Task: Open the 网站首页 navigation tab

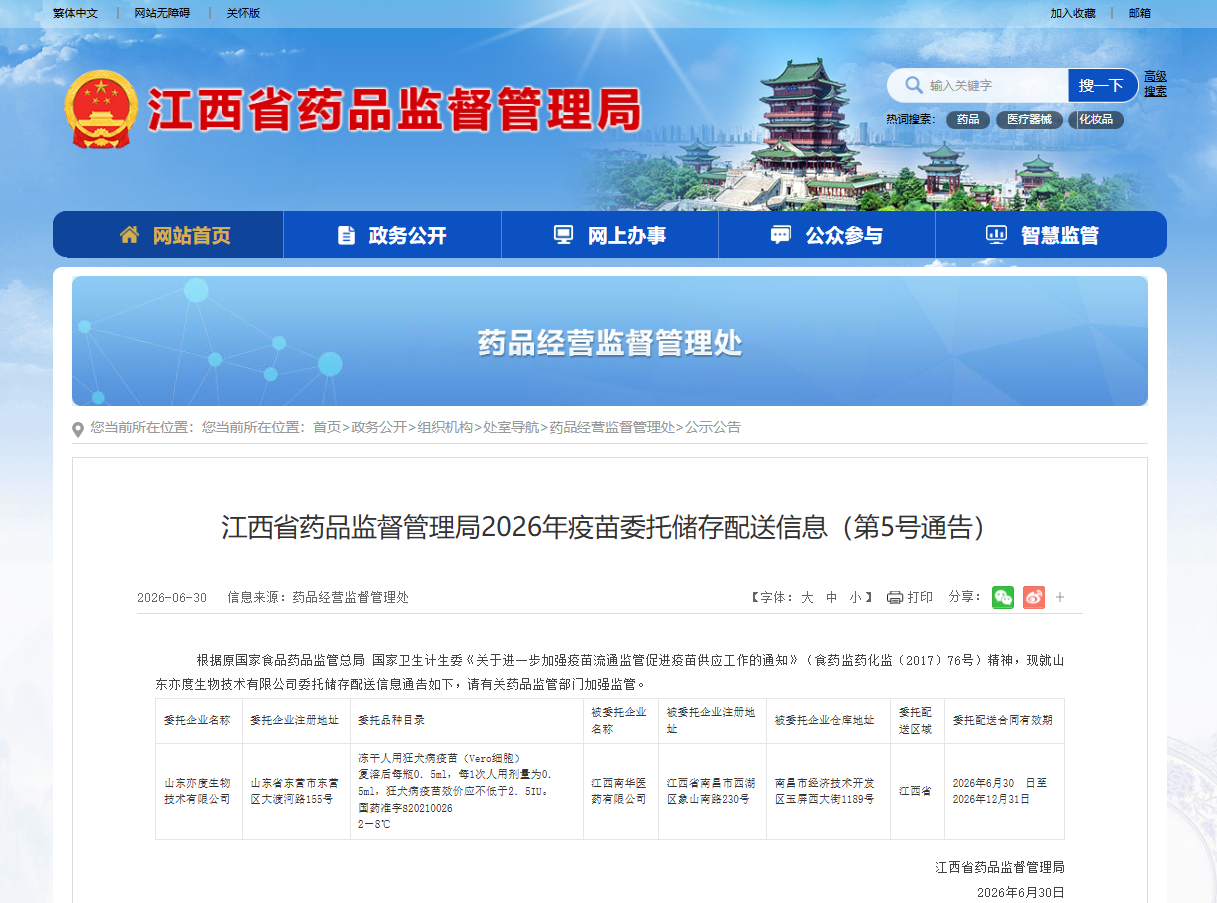Action: point(168,235)
